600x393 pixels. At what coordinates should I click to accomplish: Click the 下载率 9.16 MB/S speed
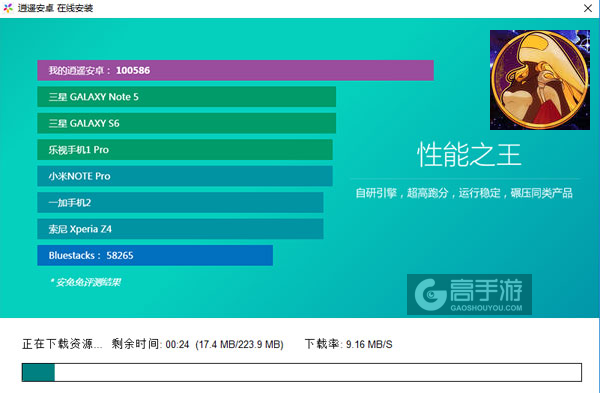coord(349,344)
